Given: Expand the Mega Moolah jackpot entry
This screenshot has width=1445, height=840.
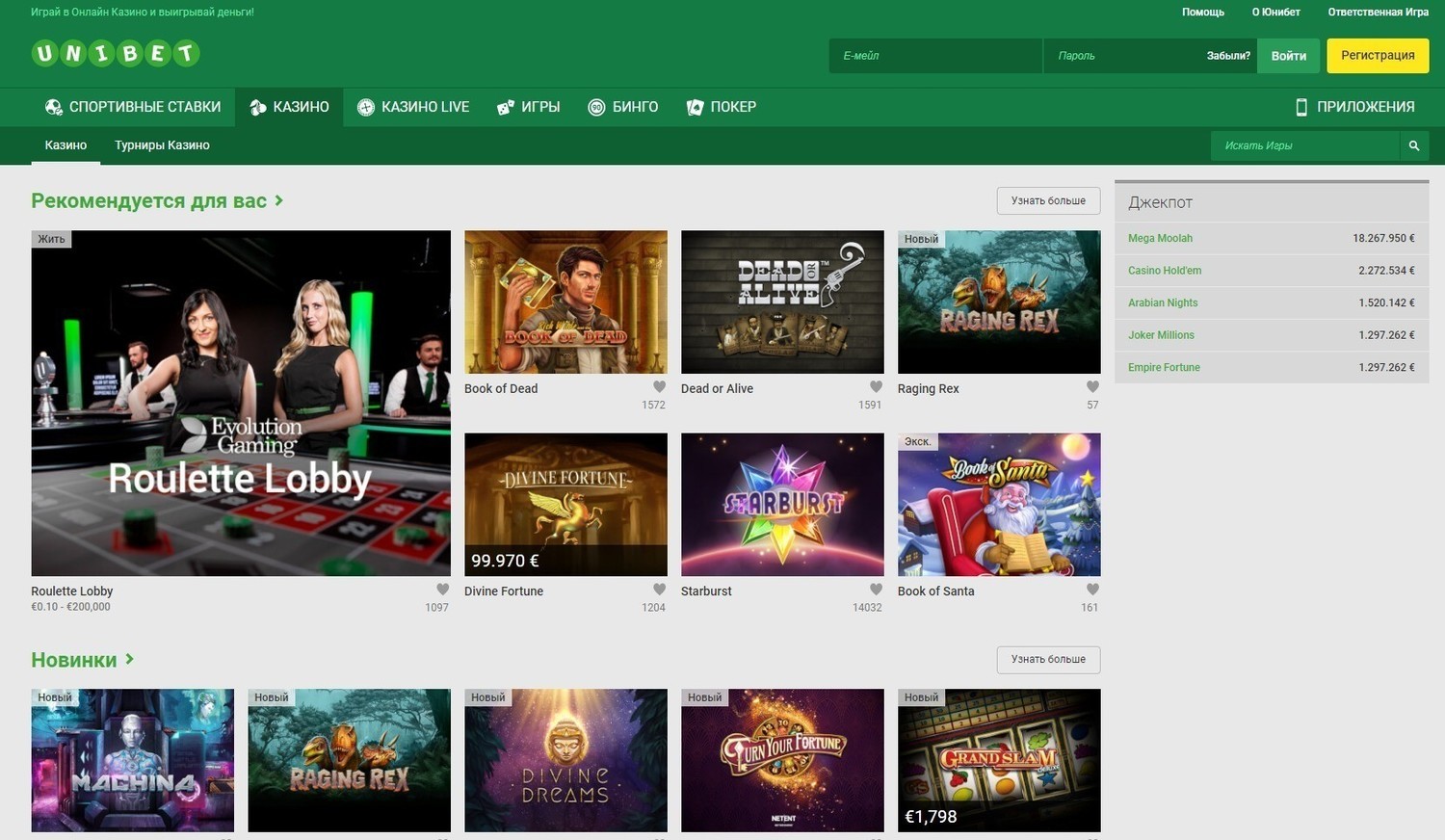Looking at the screenshot, I should pos(1160,238).
